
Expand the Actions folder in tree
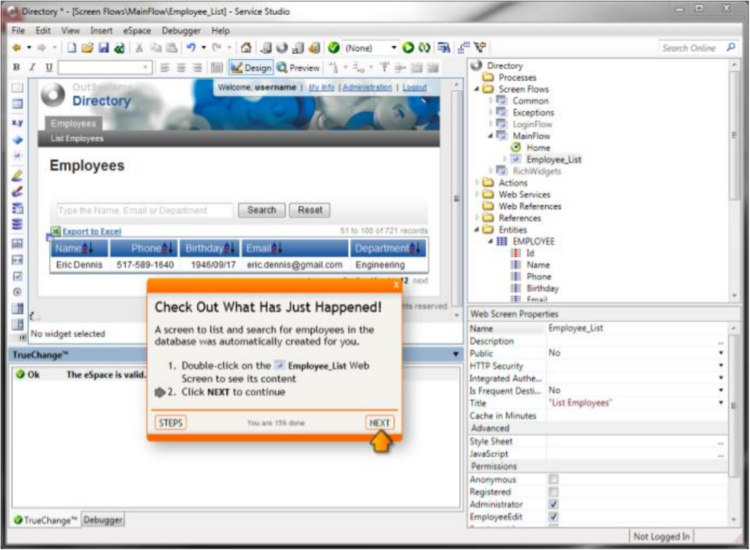(x=477, y=183)
